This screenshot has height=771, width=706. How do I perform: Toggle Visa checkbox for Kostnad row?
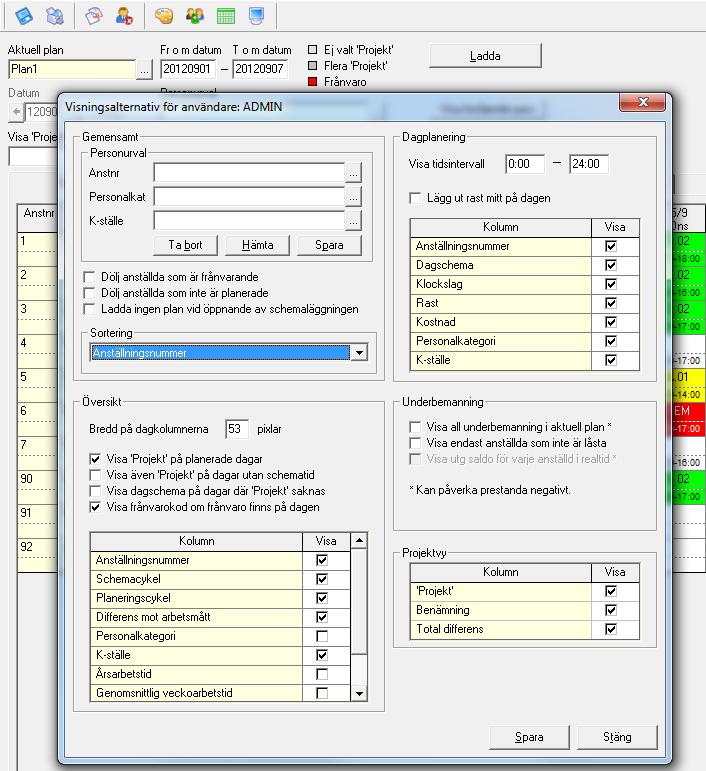coord(611,323)
